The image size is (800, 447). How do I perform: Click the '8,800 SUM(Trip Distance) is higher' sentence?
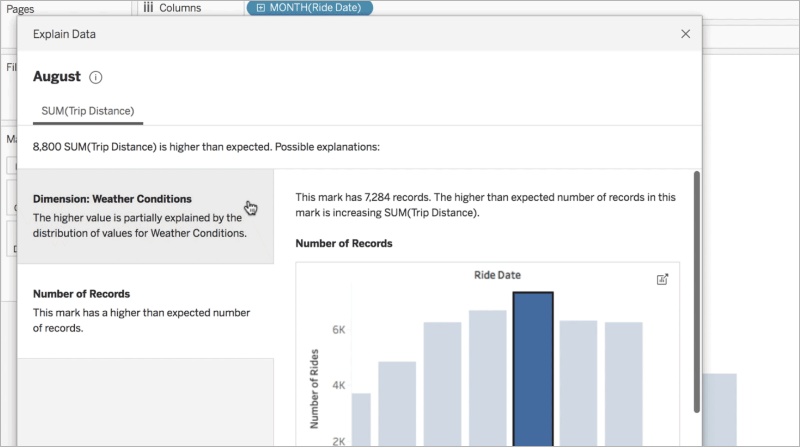206,147
